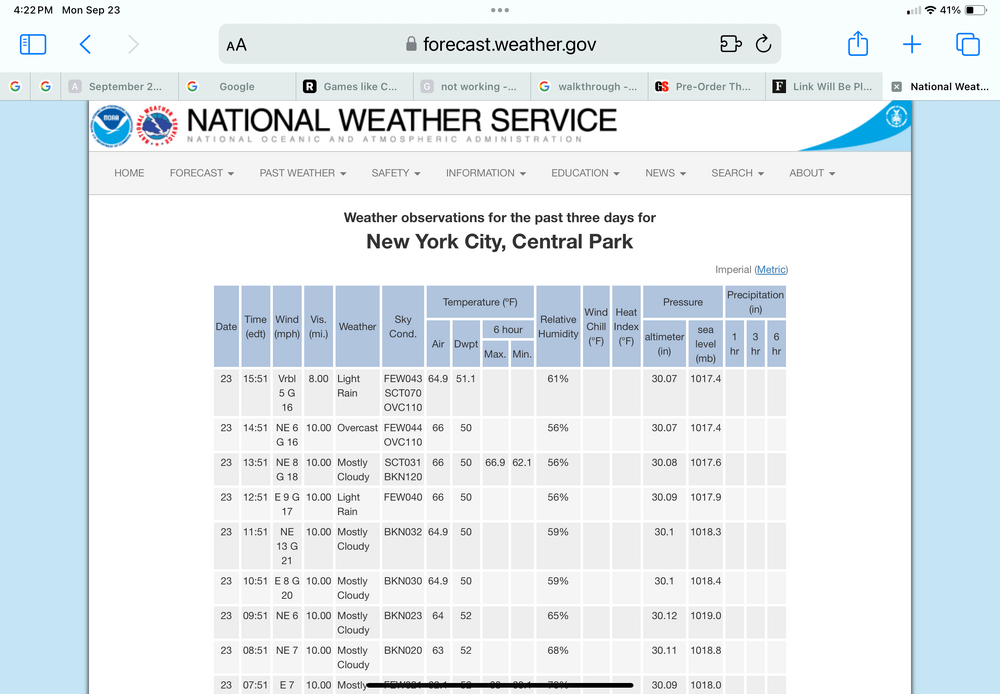Switch units via the Metric link
The width and height of the screenshot is (1000, 694).
[x=771, y=269]
